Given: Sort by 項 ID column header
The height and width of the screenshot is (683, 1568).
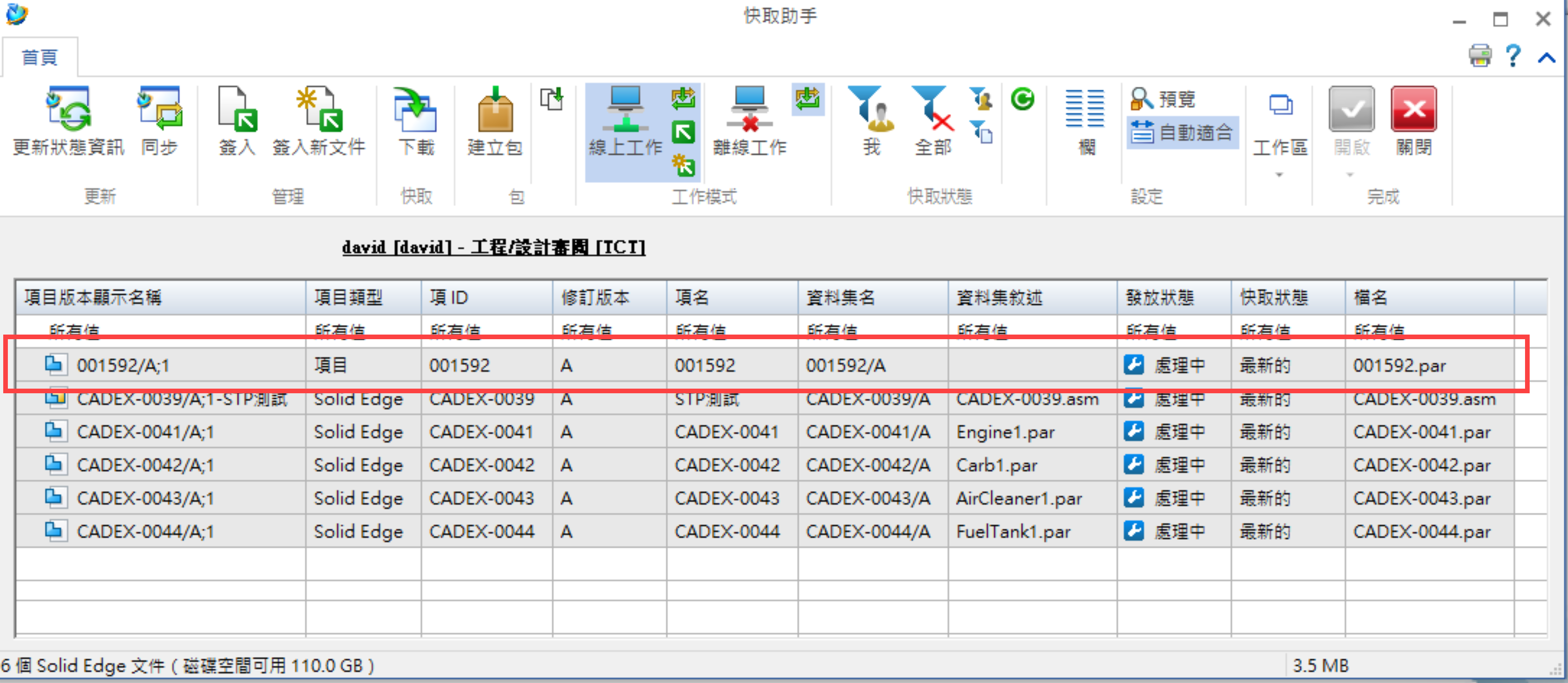Looking at the screenshot, I should click(487, 298).
